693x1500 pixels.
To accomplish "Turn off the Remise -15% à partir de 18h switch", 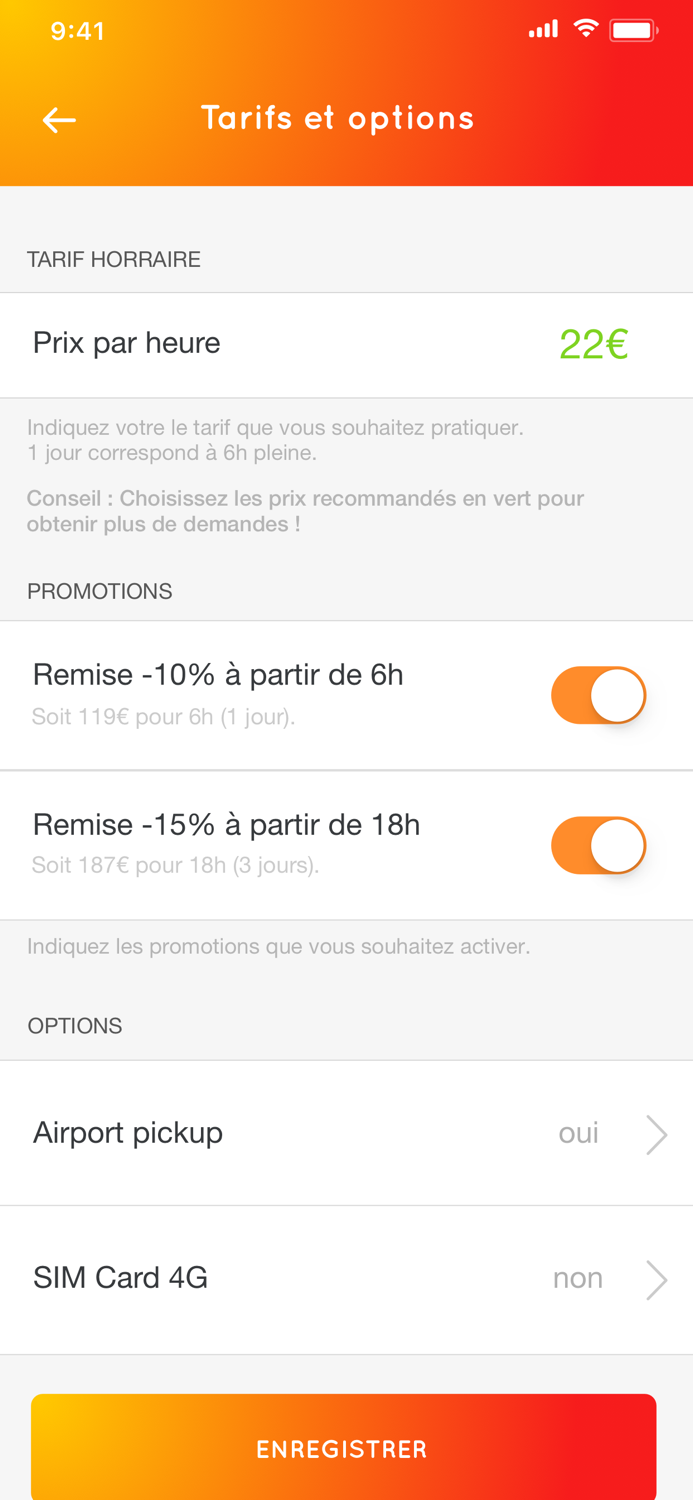I will point(598,845).
